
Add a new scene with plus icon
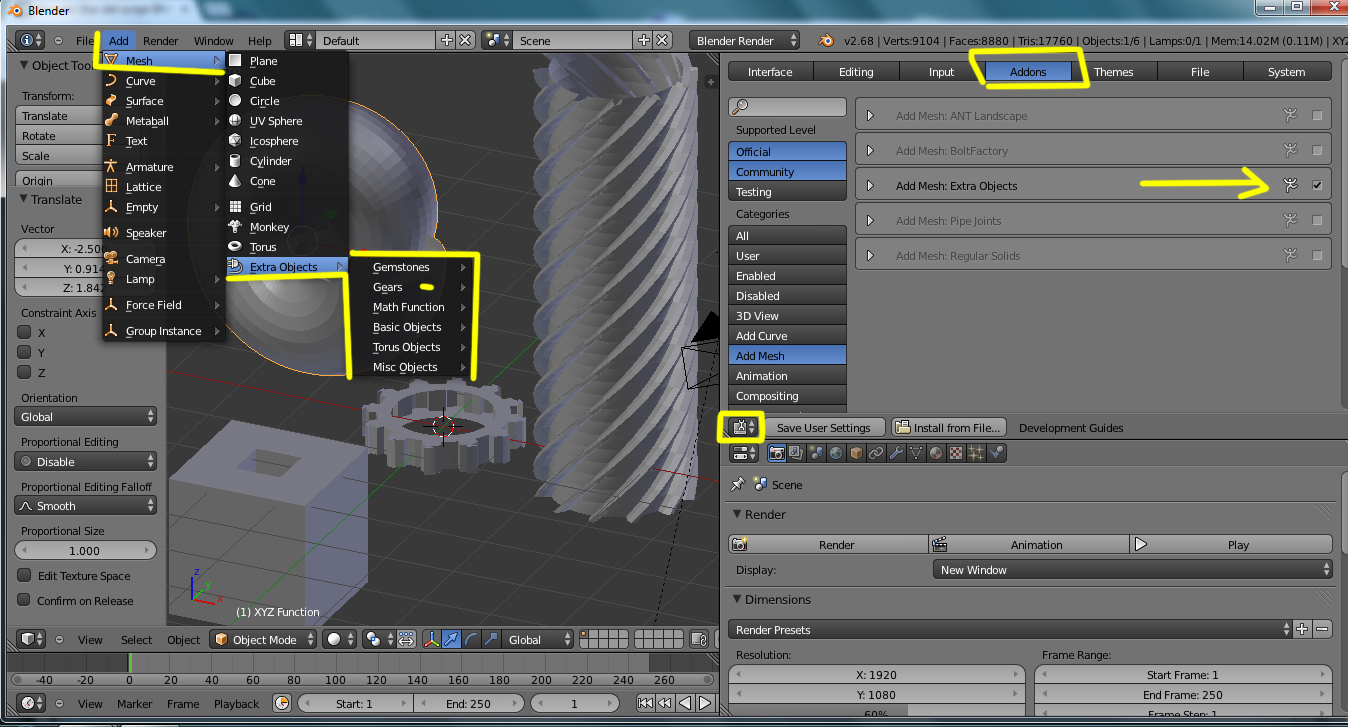point(645,41)
